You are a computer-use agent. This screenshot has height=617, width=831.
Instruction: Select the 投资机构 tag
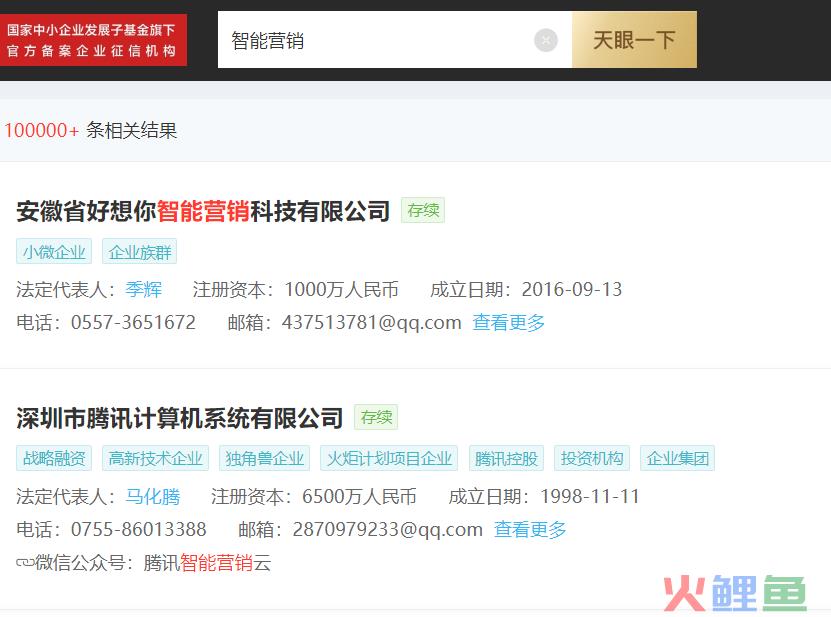tap(592, 458)
